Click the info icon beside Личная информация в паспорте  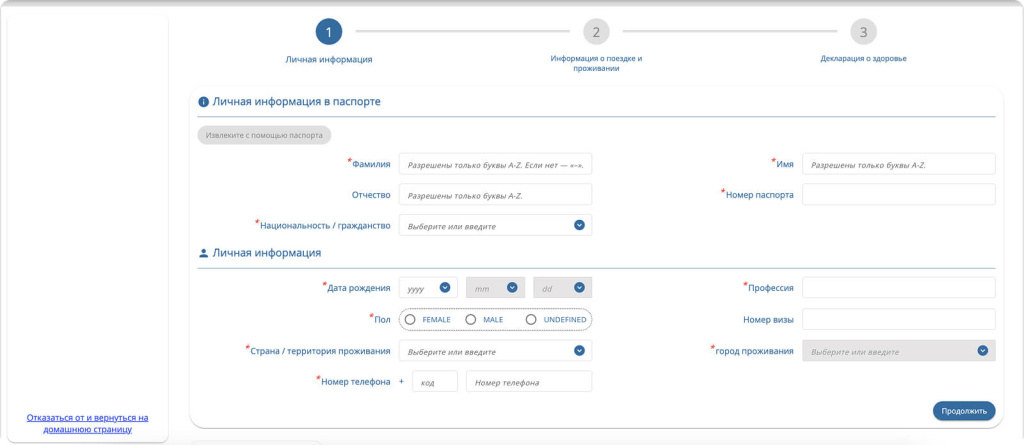(203, 102)
